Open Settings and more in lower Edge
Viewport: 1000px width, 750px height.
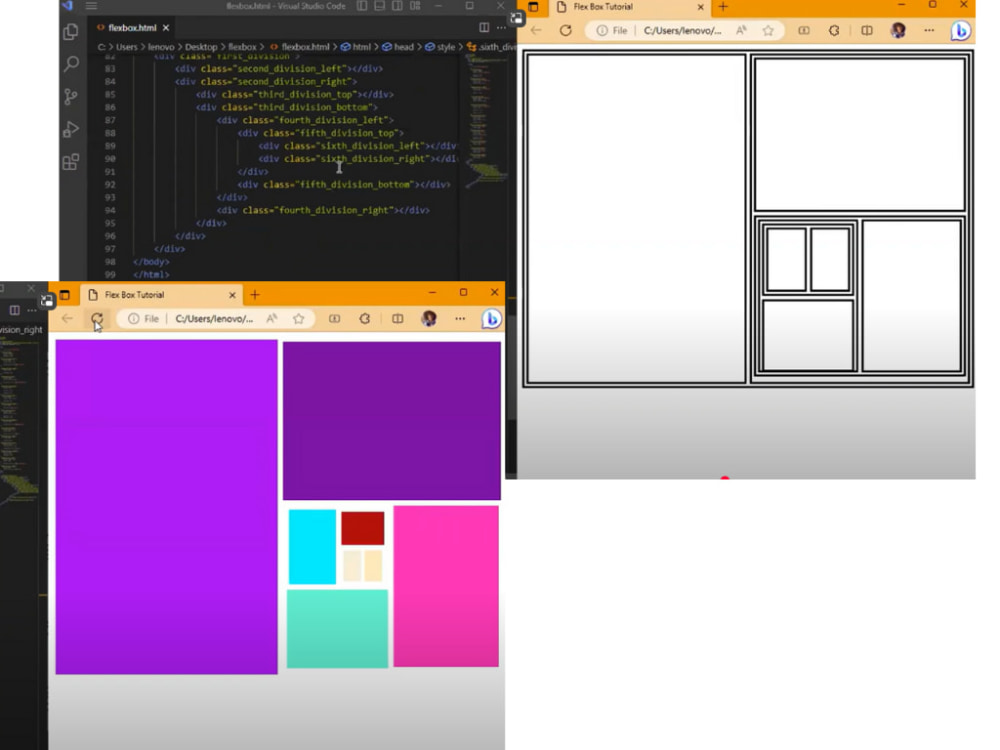pyautogui.click(x=460, y=318)
